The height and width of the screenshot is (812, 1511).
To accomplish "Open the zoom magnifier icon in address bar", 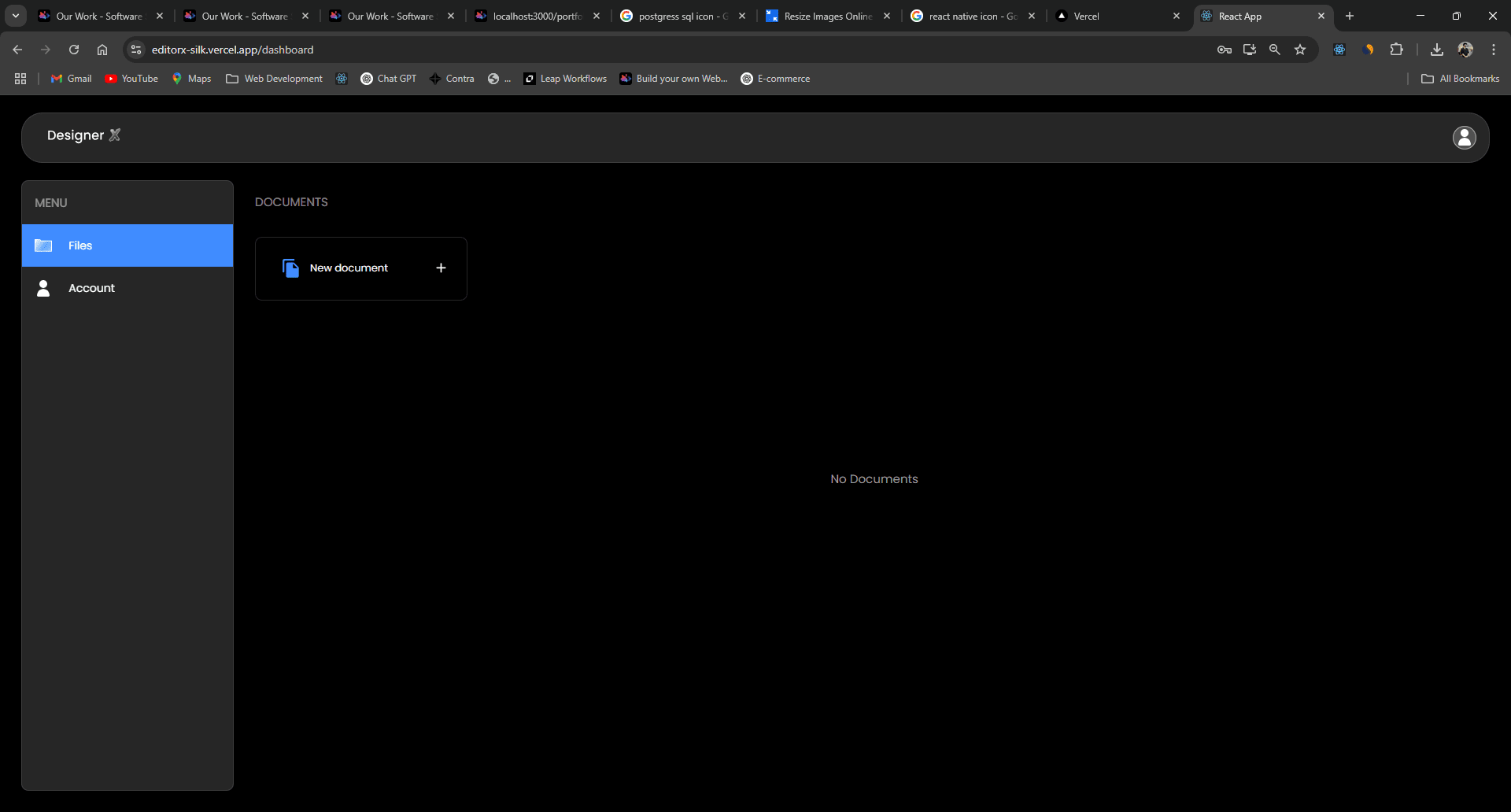I will coord(1275,50).
